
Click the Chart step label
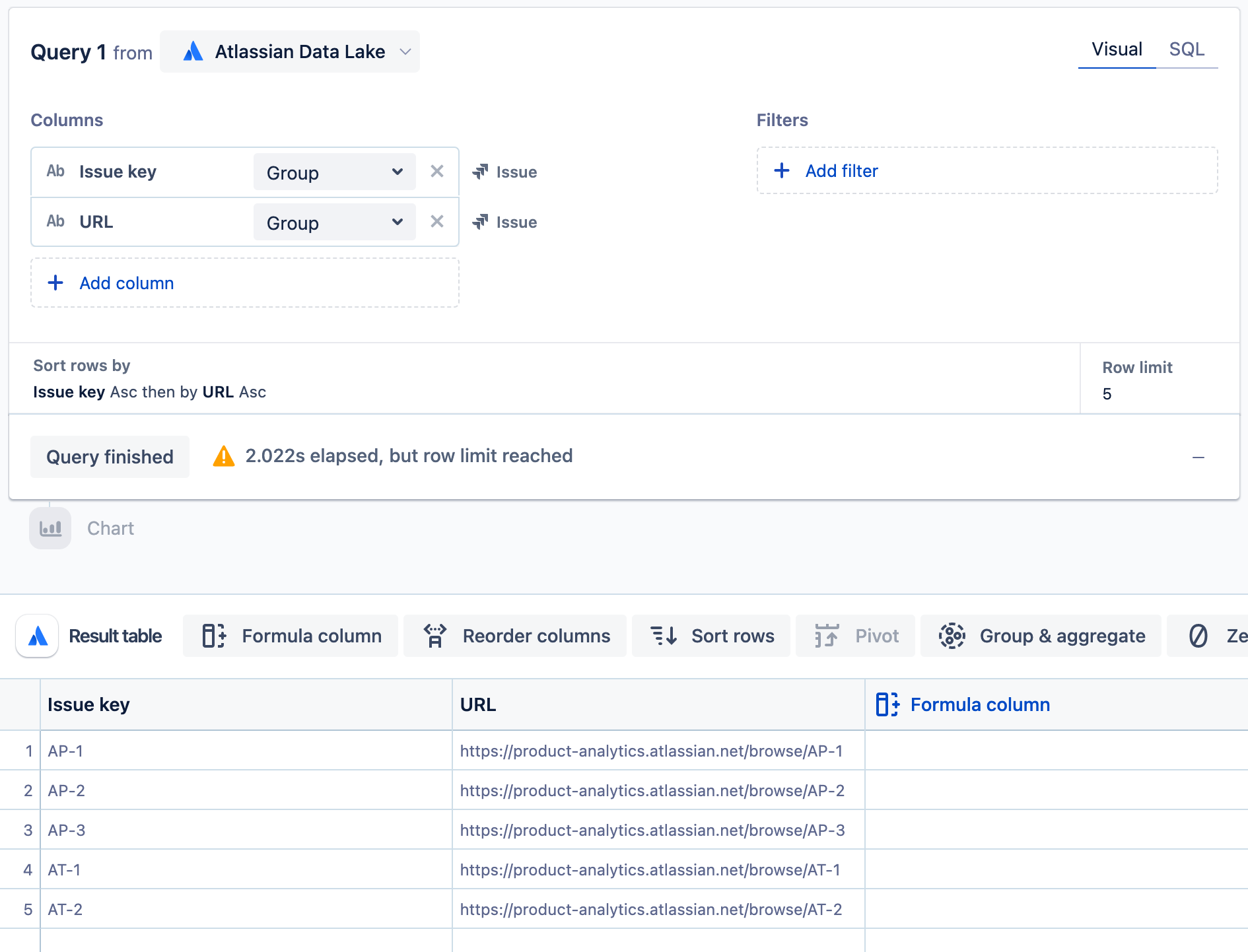coord(110,528)
